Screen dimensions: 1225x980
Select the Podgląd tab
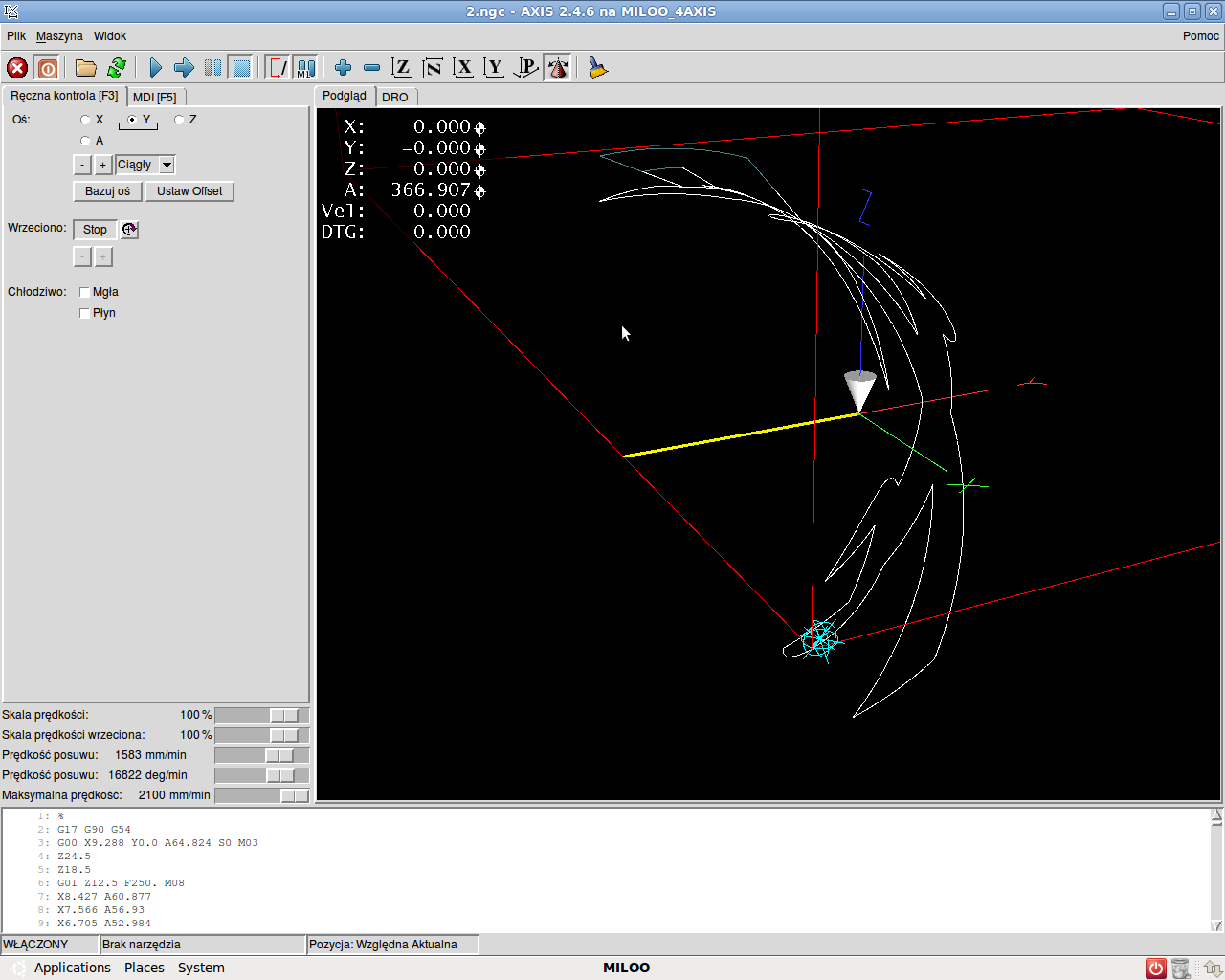coord(345,96)
